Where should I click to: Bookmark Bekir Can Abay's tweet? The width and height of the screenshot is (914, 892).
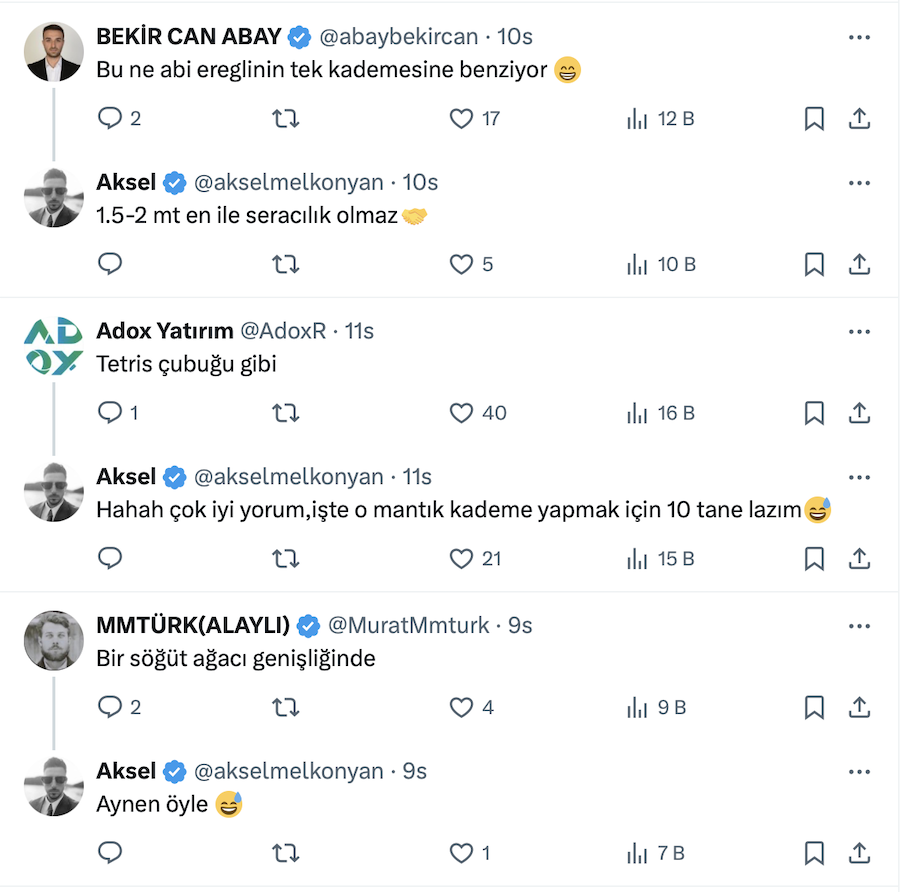[x=814, y=119]
